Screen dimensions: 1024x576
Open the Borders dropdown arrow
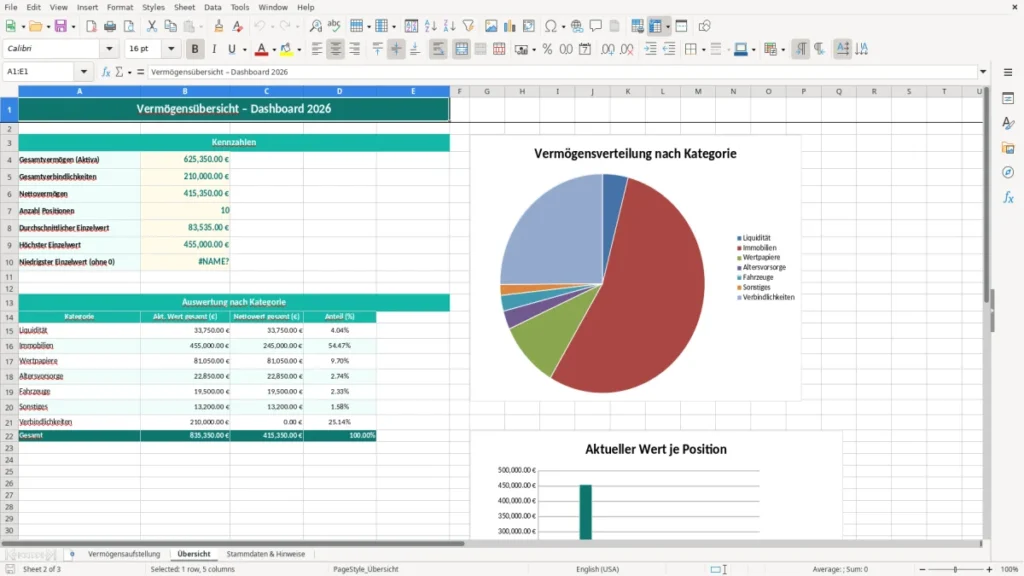click(703, 50)
